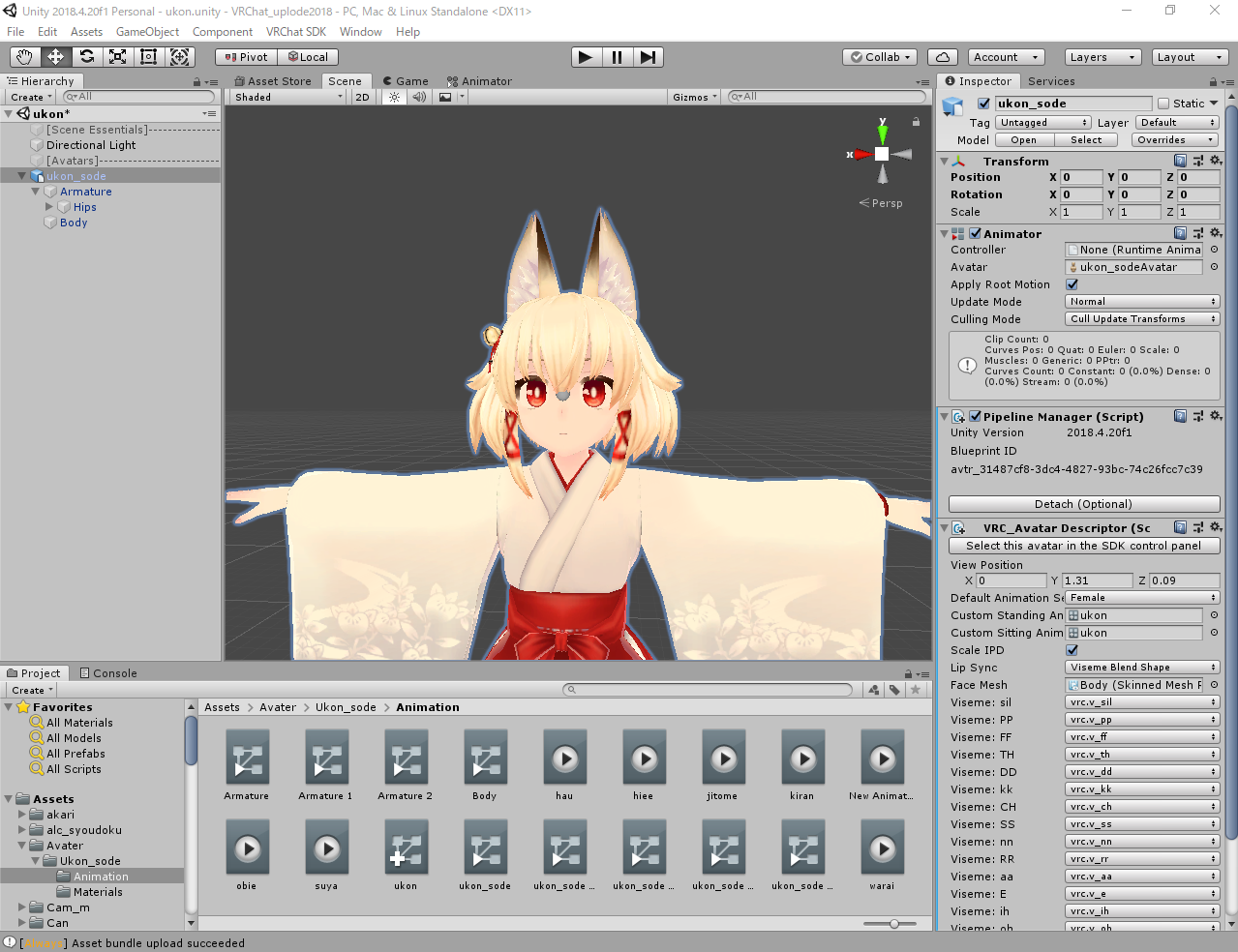This screenshot has width=1238, height=952.
Task: Uncheck the Scale IPD checkbox
Action: tap(1072, 650)
